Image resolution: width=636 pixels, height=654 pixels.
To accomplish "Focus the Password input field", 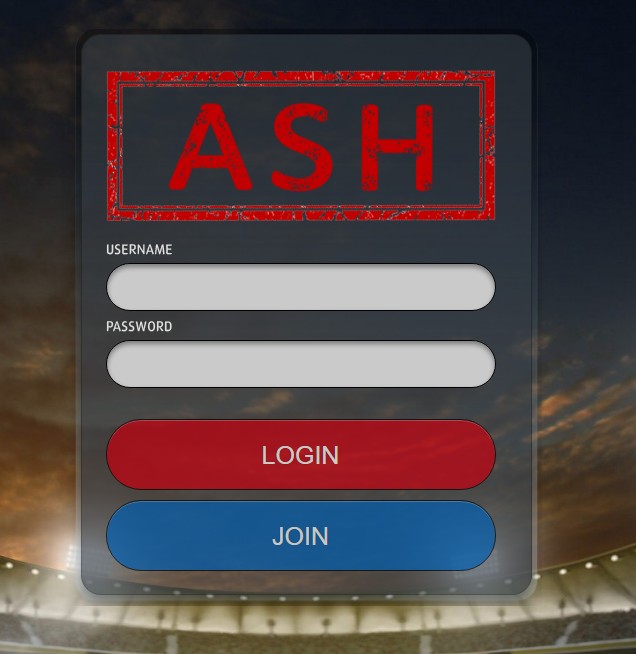I will click(301, 364).
